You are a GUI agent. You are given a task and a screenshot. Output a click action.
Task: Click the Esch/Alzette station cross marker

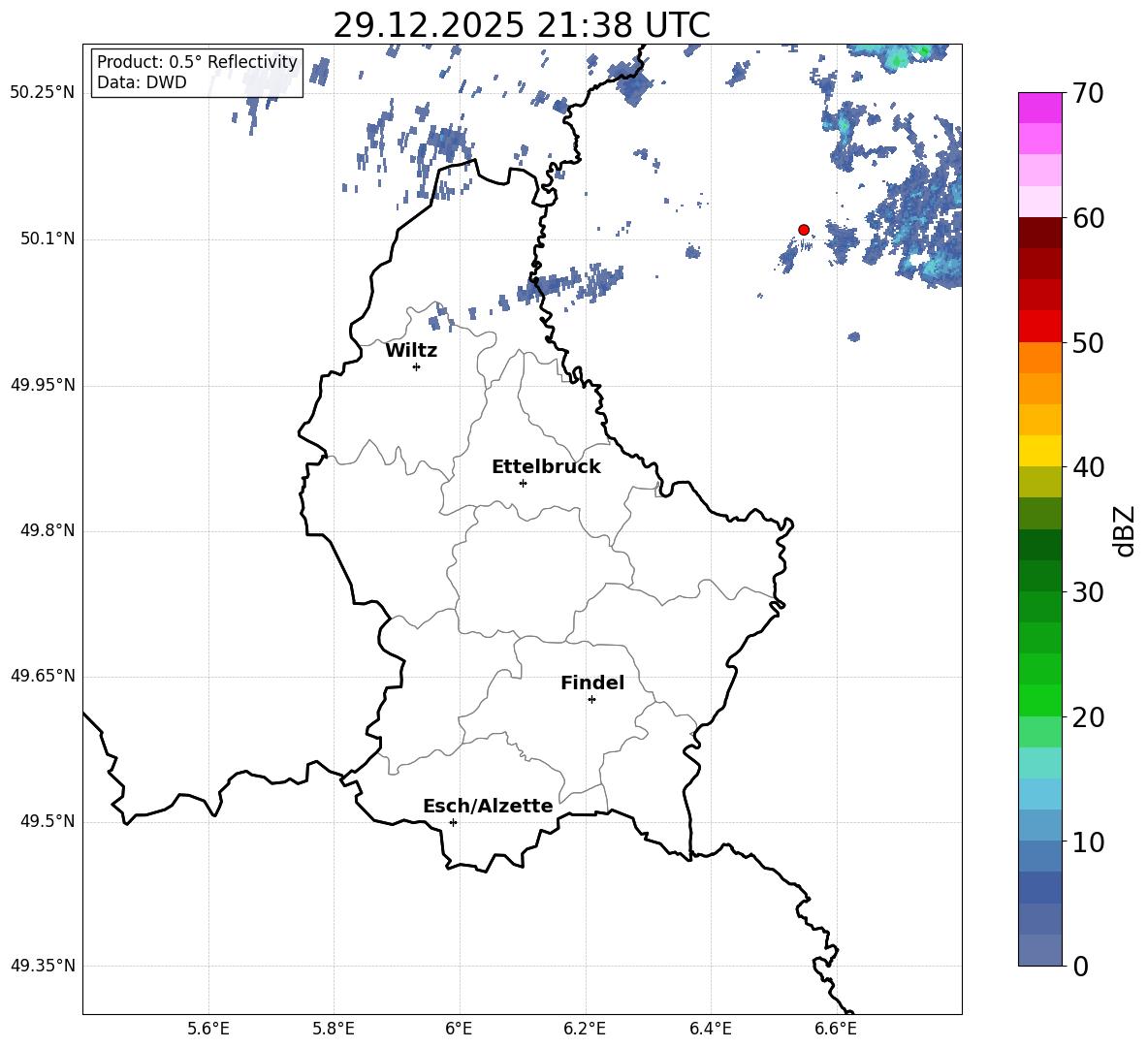(453, 822)
